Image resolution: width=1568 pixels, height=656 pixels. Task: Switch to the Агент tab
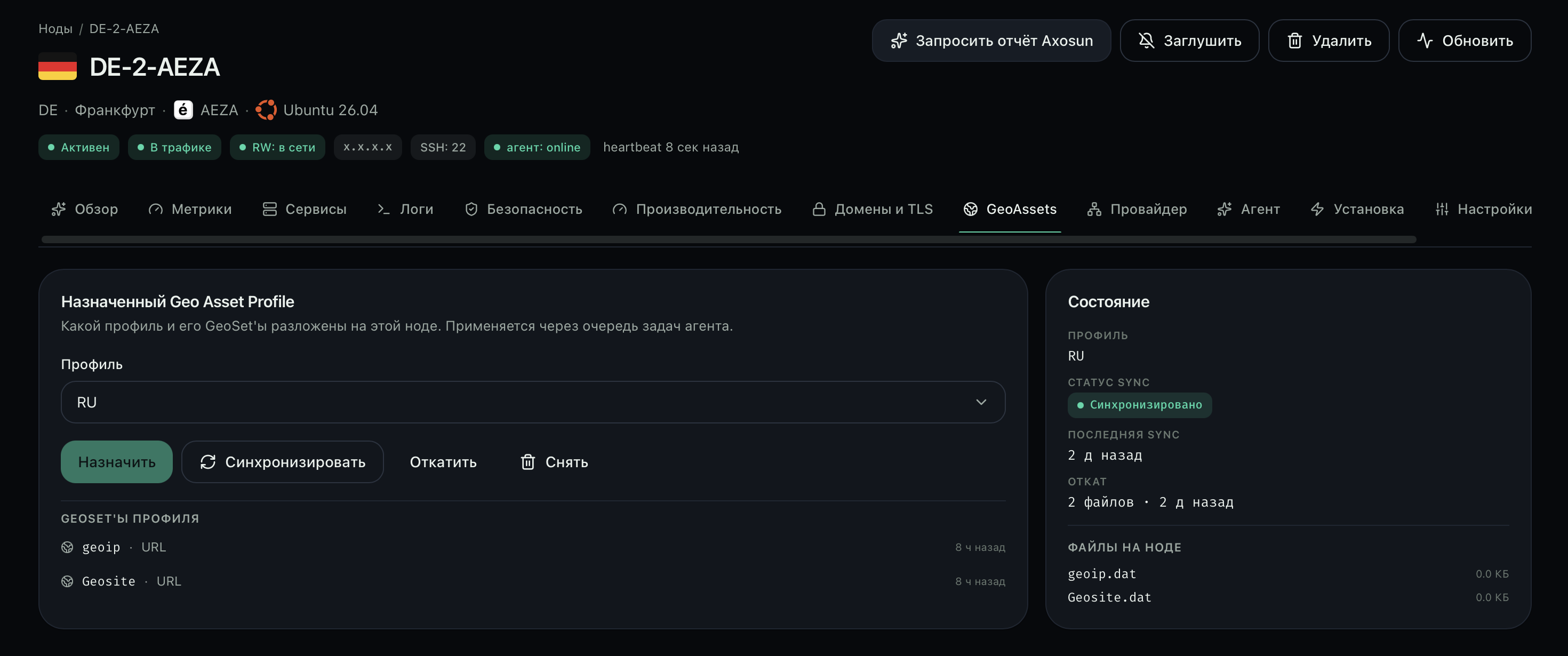[1249, 210]
